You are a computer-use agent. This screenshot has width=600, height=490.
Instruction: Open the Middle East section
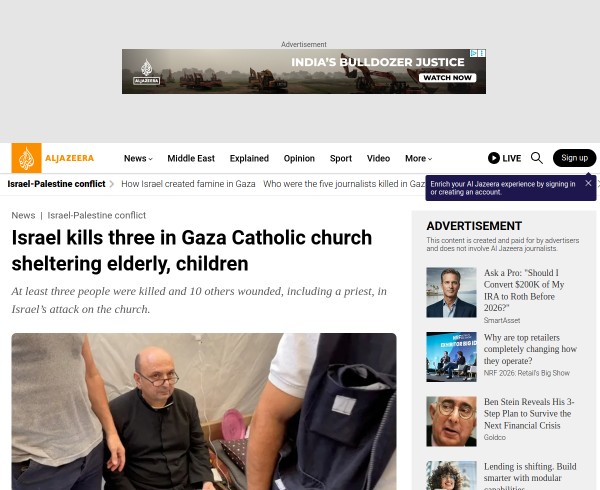(191, 158)
